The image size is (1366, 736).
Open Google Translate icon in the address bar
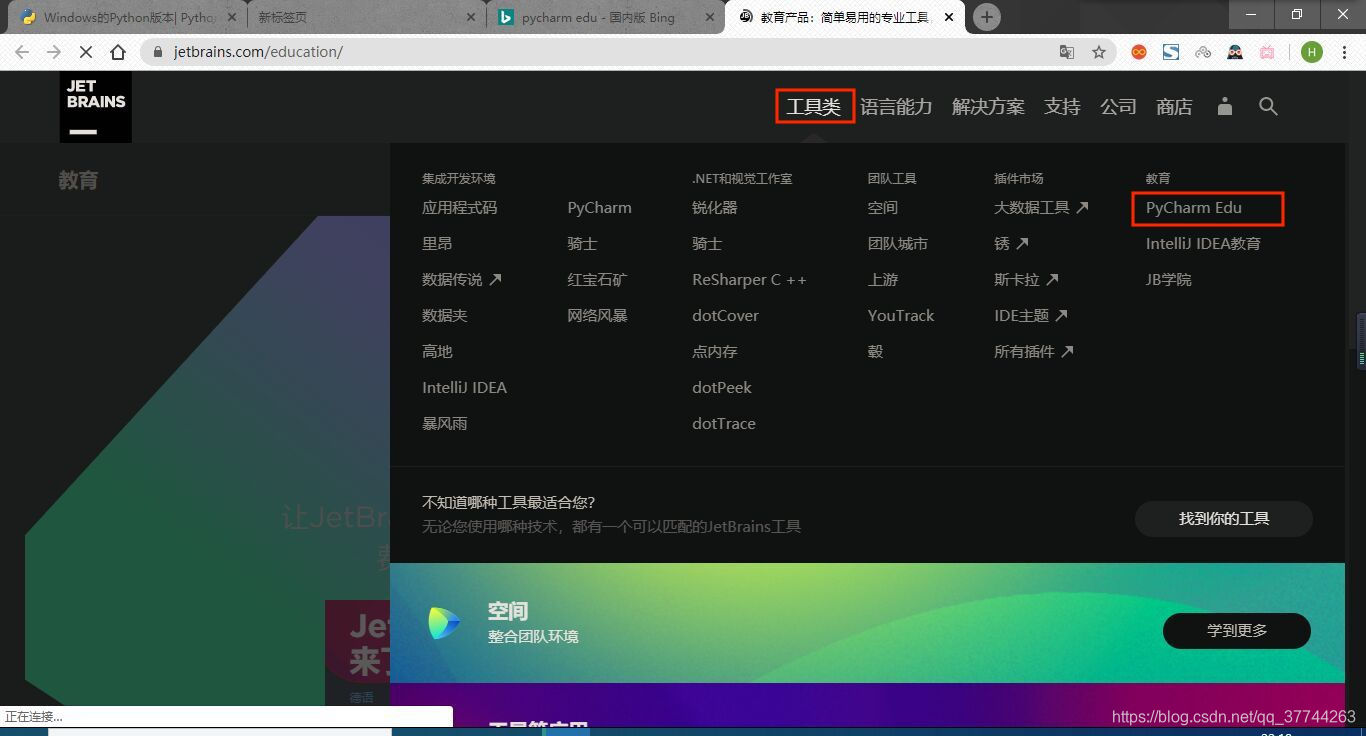[x=1066, y=51]
